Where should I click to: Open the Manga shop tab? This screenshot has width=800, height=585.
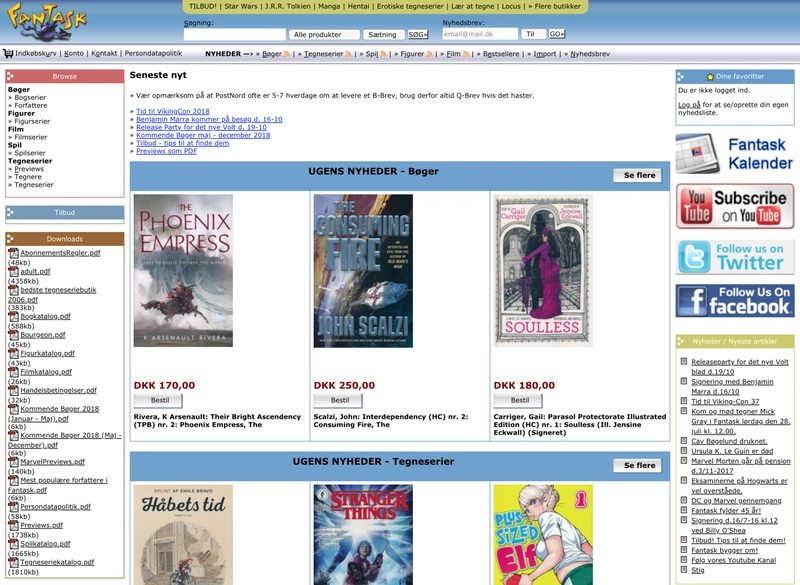click(x=329, y=6)
